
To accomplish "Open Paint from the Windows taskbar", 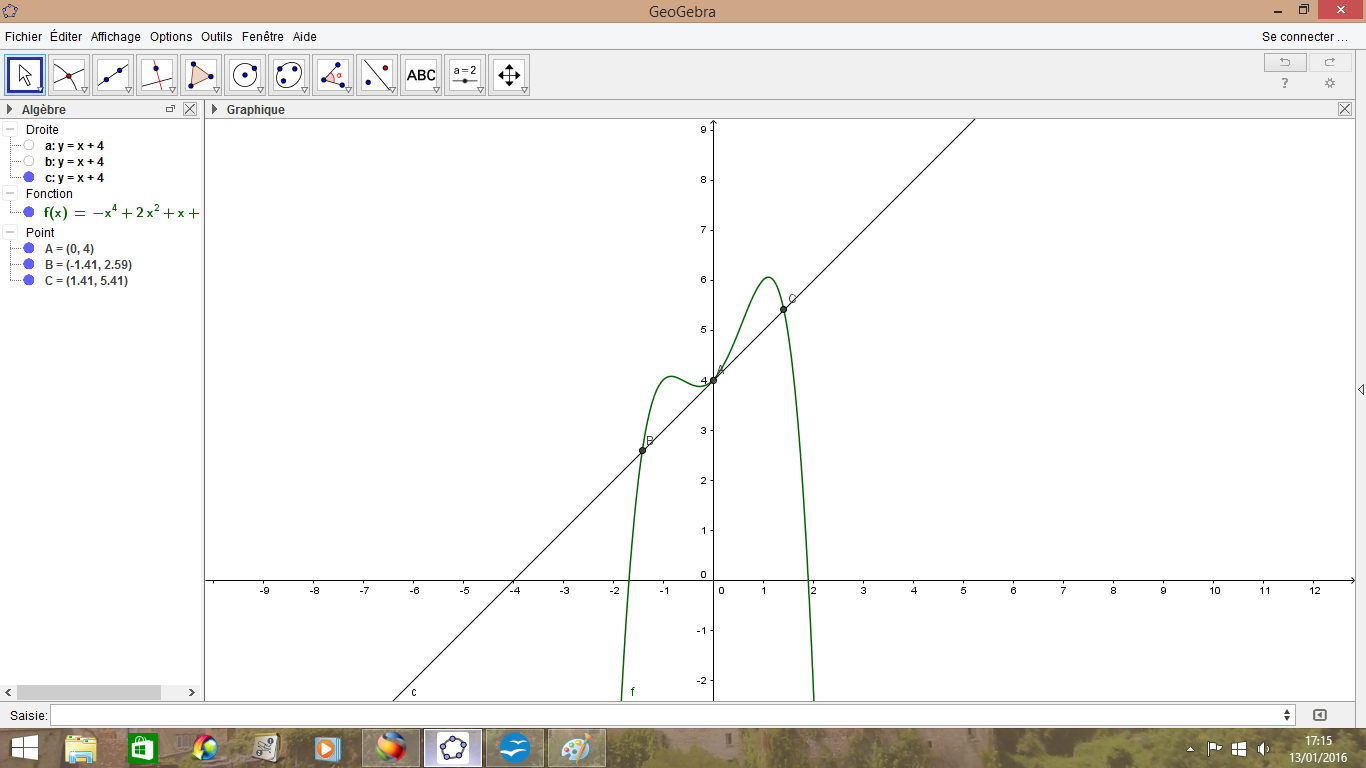I will click(576, 748).
